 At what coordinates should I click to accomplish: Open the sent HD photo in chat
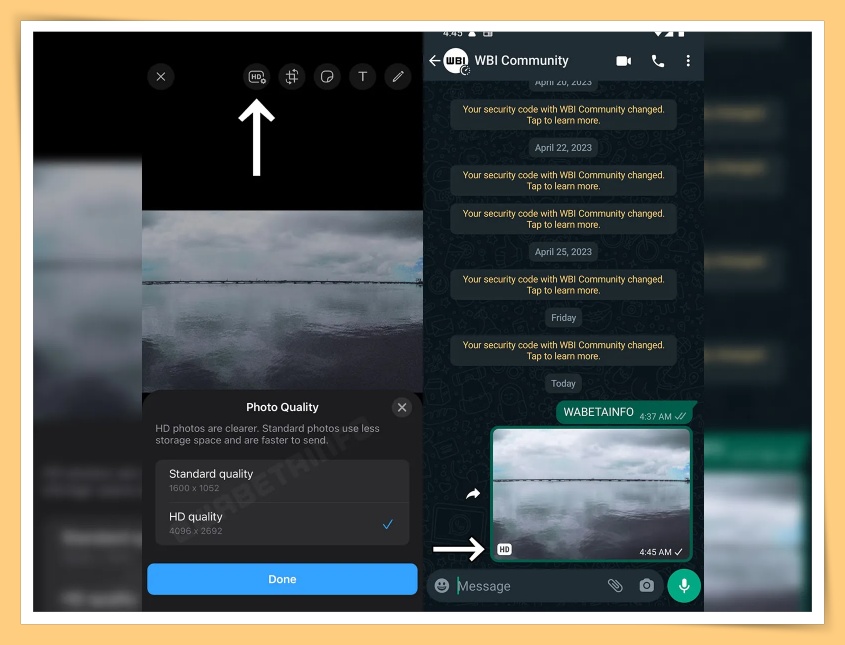click(591, 494)
